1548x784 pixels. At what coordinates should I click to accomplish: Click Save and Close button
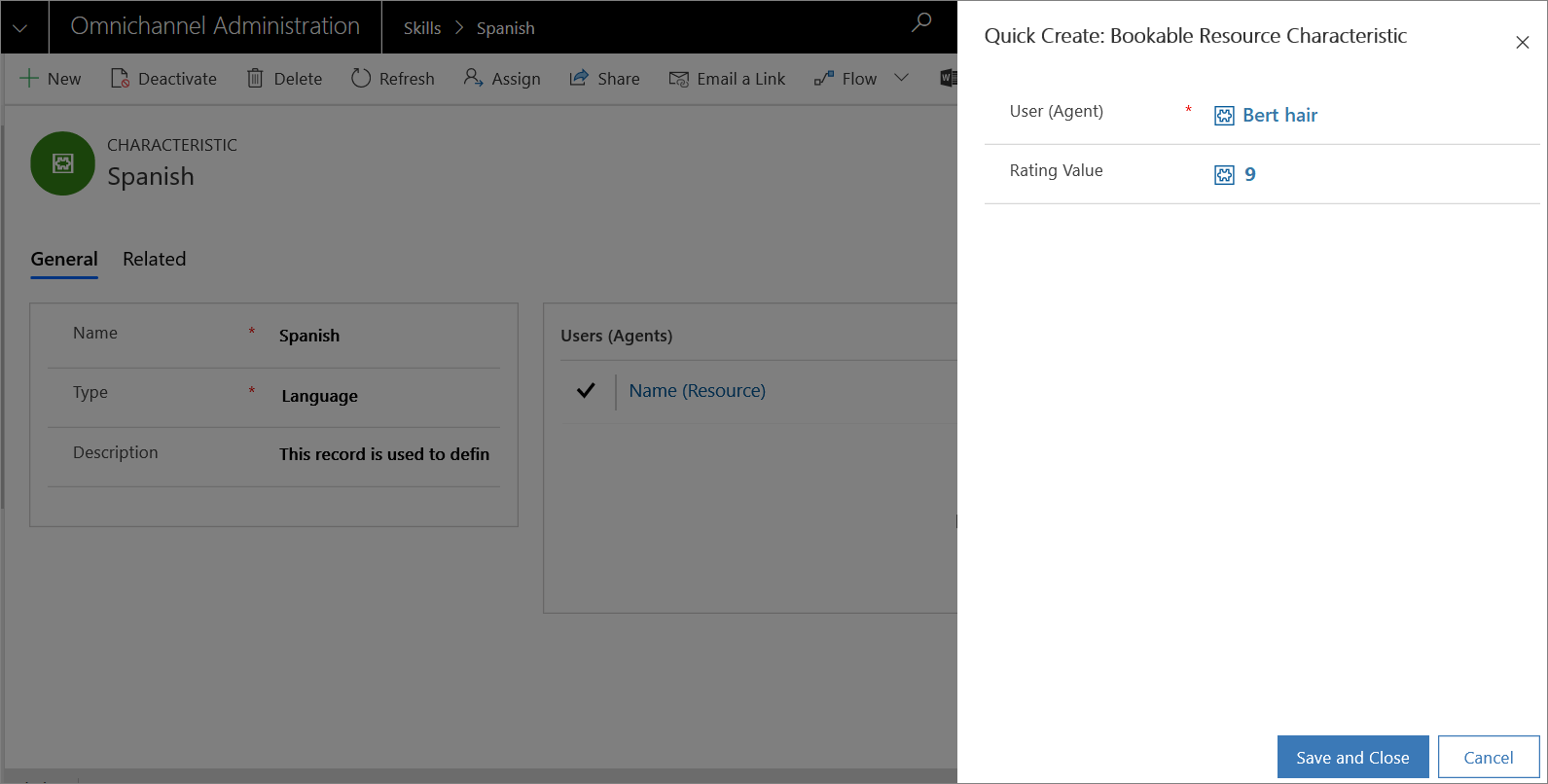pos(1352,757)
